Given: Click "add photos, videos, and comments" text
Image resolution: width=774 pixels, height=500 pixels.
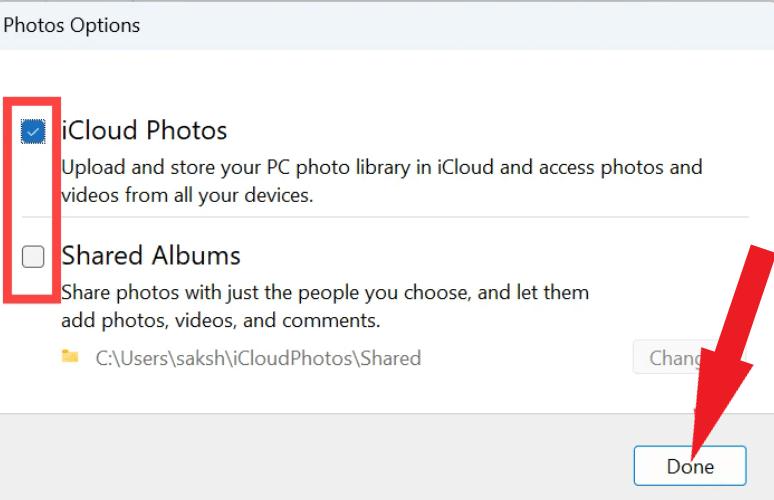Looking at the screenshot, I should pos(220,321).
